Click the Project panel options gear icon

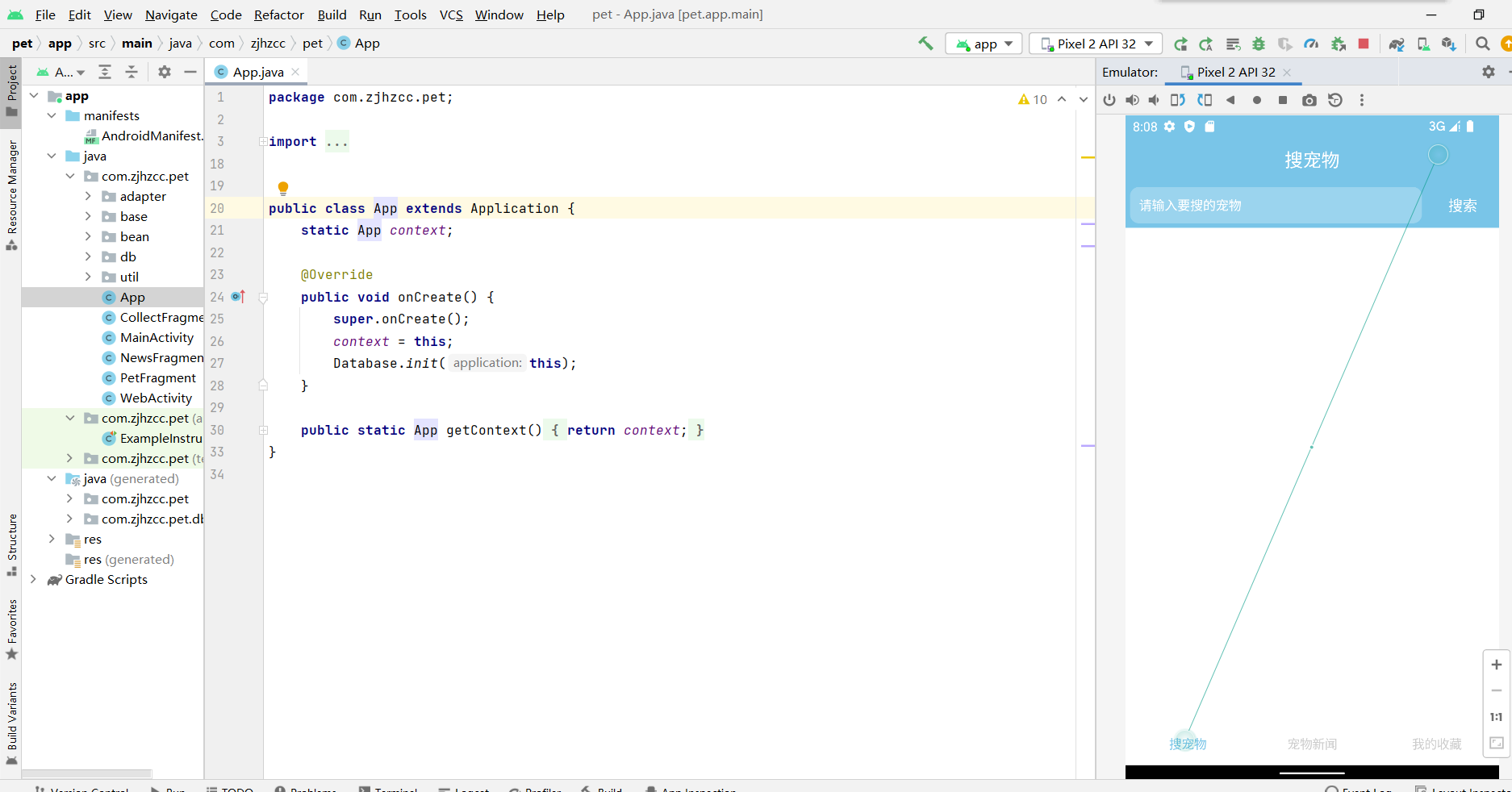pos(165,72)
